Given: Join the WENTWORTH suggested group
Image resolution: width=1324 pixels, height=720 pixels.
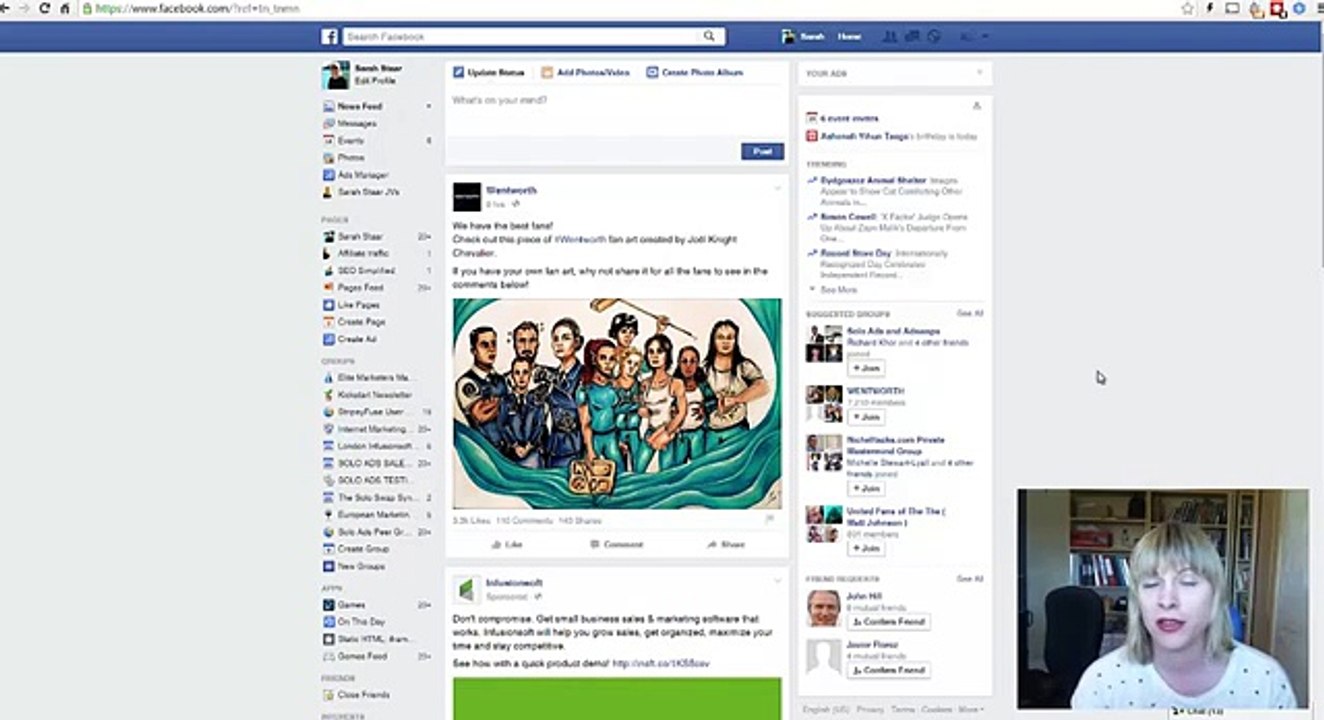Looking at the screenshot, I should [866, 416].
